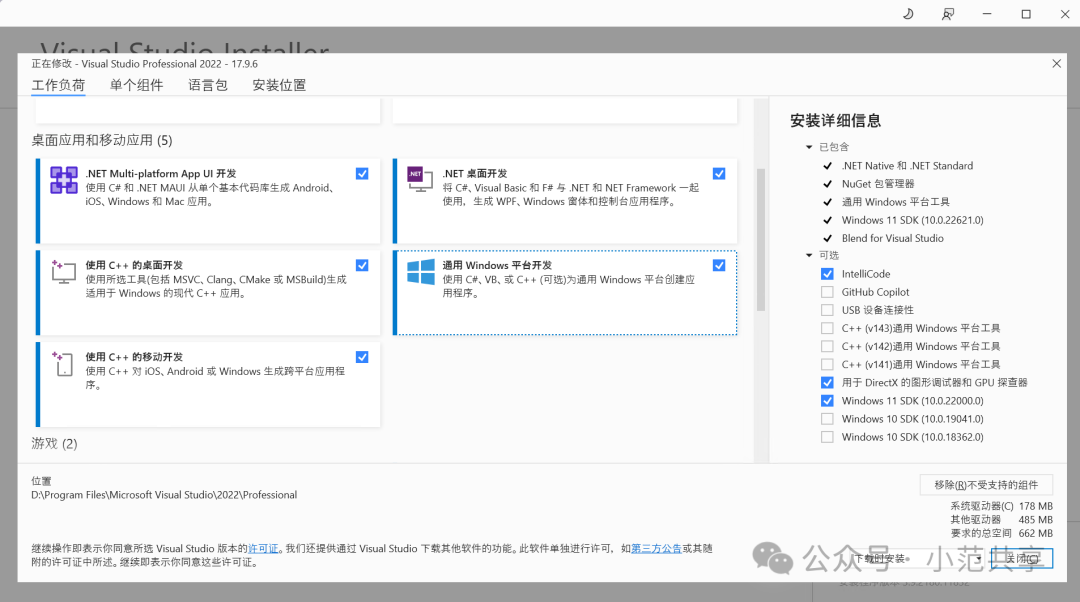Uncheck the .NET 桌面开发 workload

719,173
